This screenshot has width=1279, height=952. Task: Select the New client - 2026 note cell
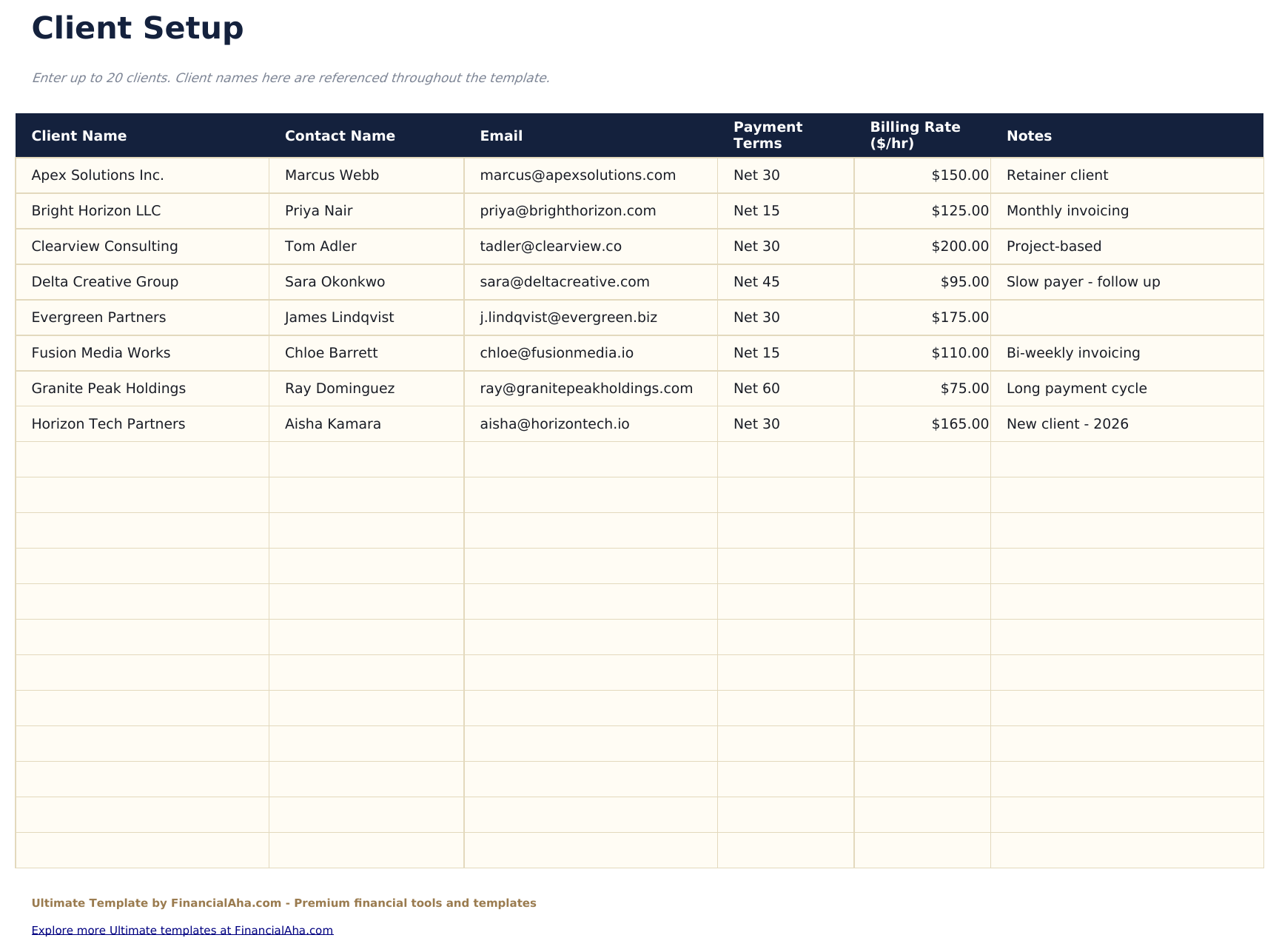(1067, 424)
